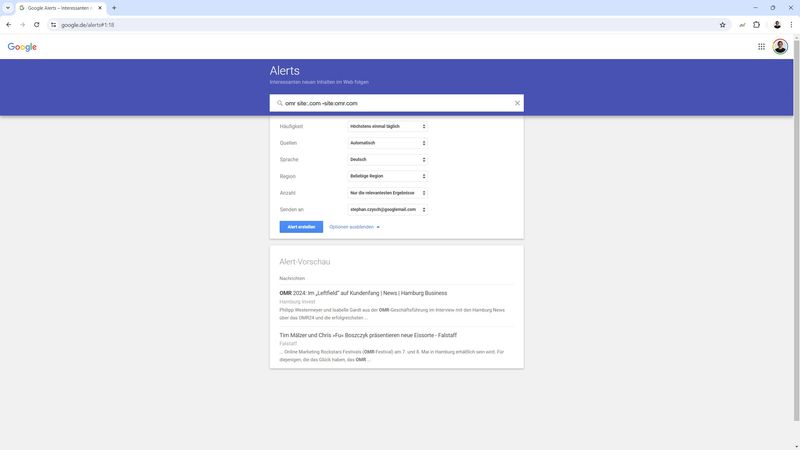Image resolution: width=800 pixels, height=450 pixels.
Task: Close the Google Alerts tab
Action: 100,8
